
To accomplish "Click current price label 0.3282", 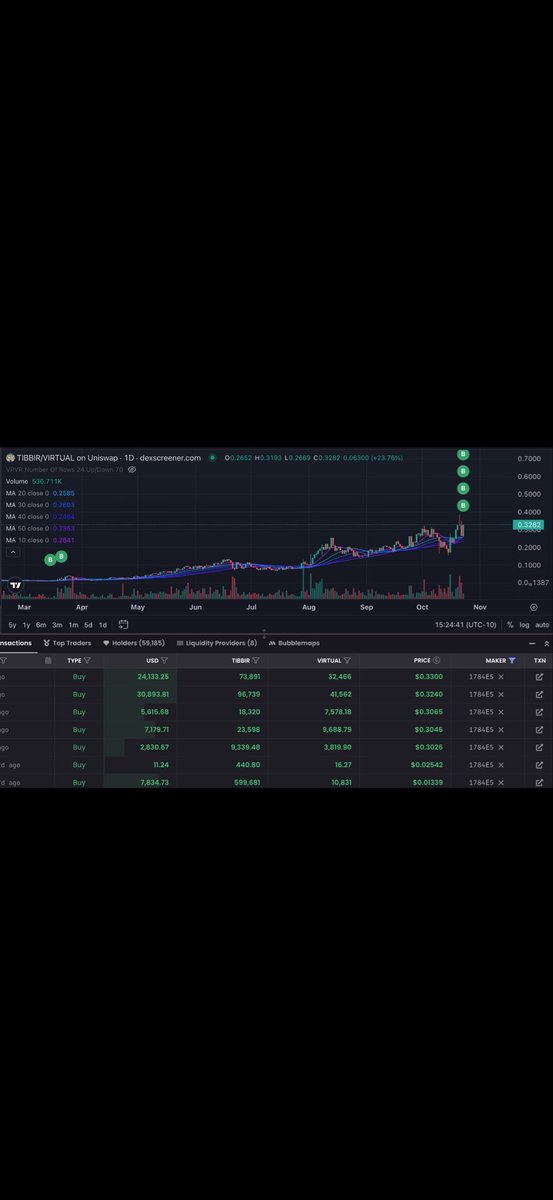I will point(529,524).
